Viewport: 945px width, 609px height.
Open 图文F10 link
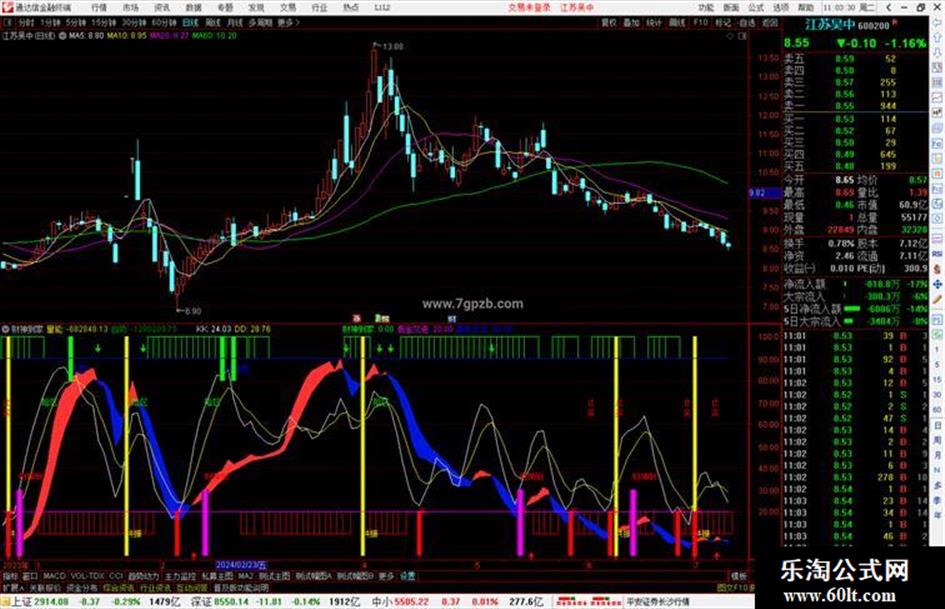click(735, 588)
